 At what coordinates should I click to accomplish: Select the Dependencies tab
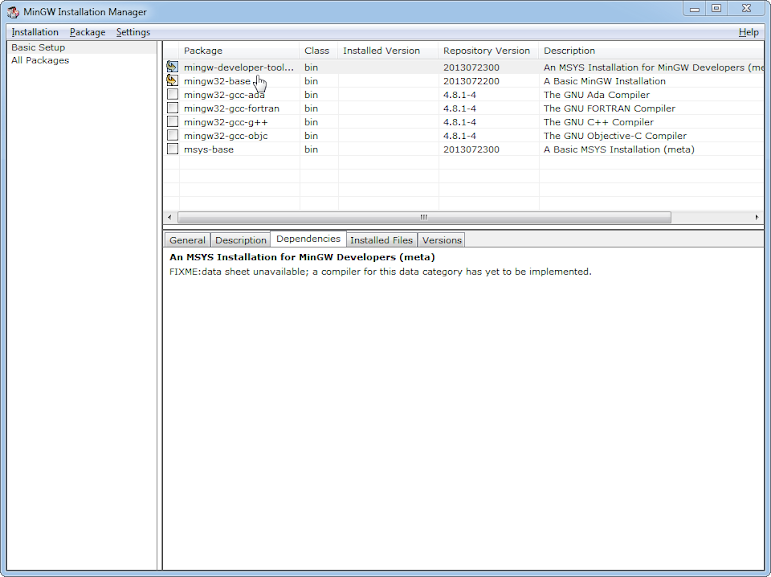(308, 239)
